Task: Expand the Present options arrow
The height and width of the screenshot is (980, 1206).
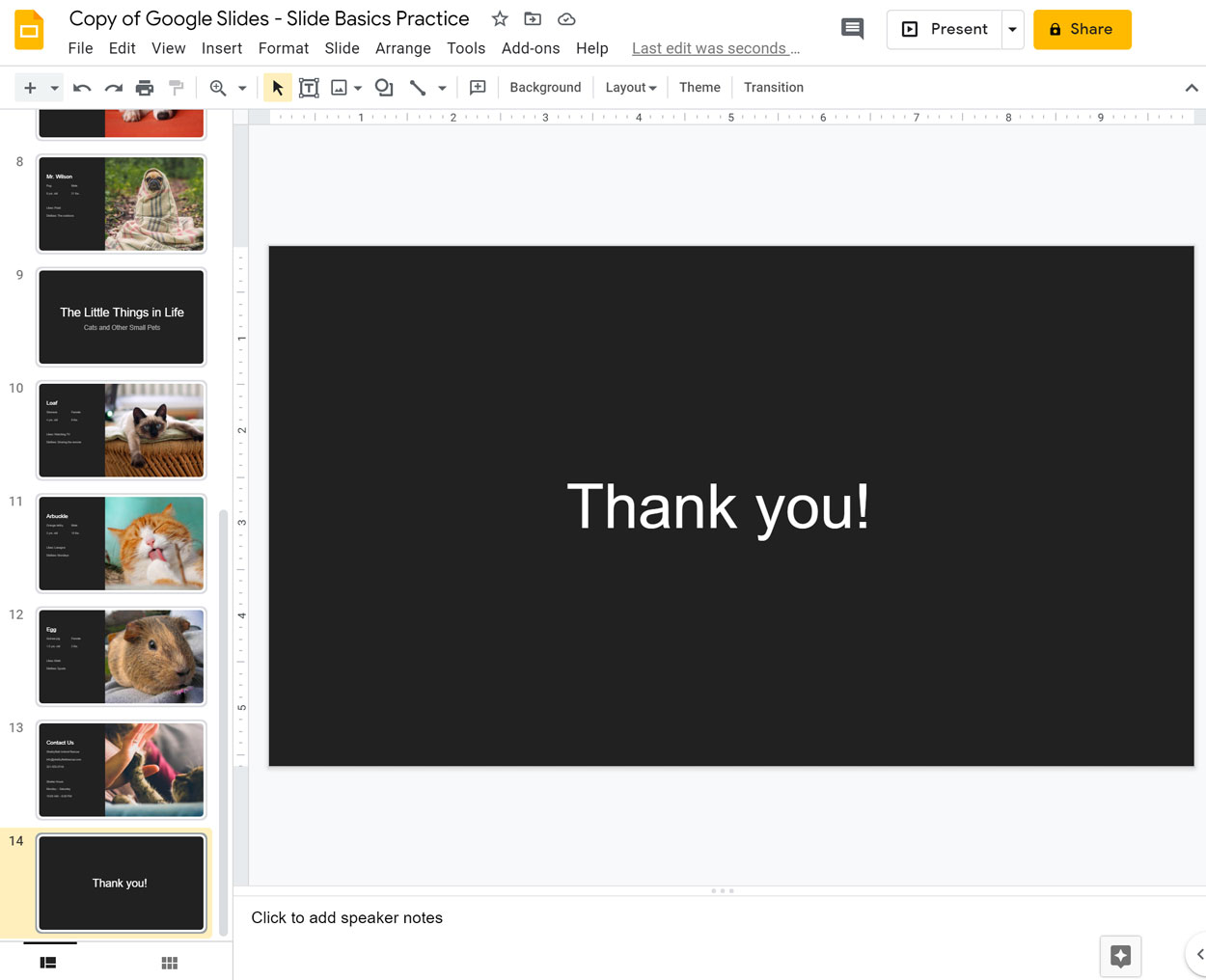Action: [x=1012, y=29]
